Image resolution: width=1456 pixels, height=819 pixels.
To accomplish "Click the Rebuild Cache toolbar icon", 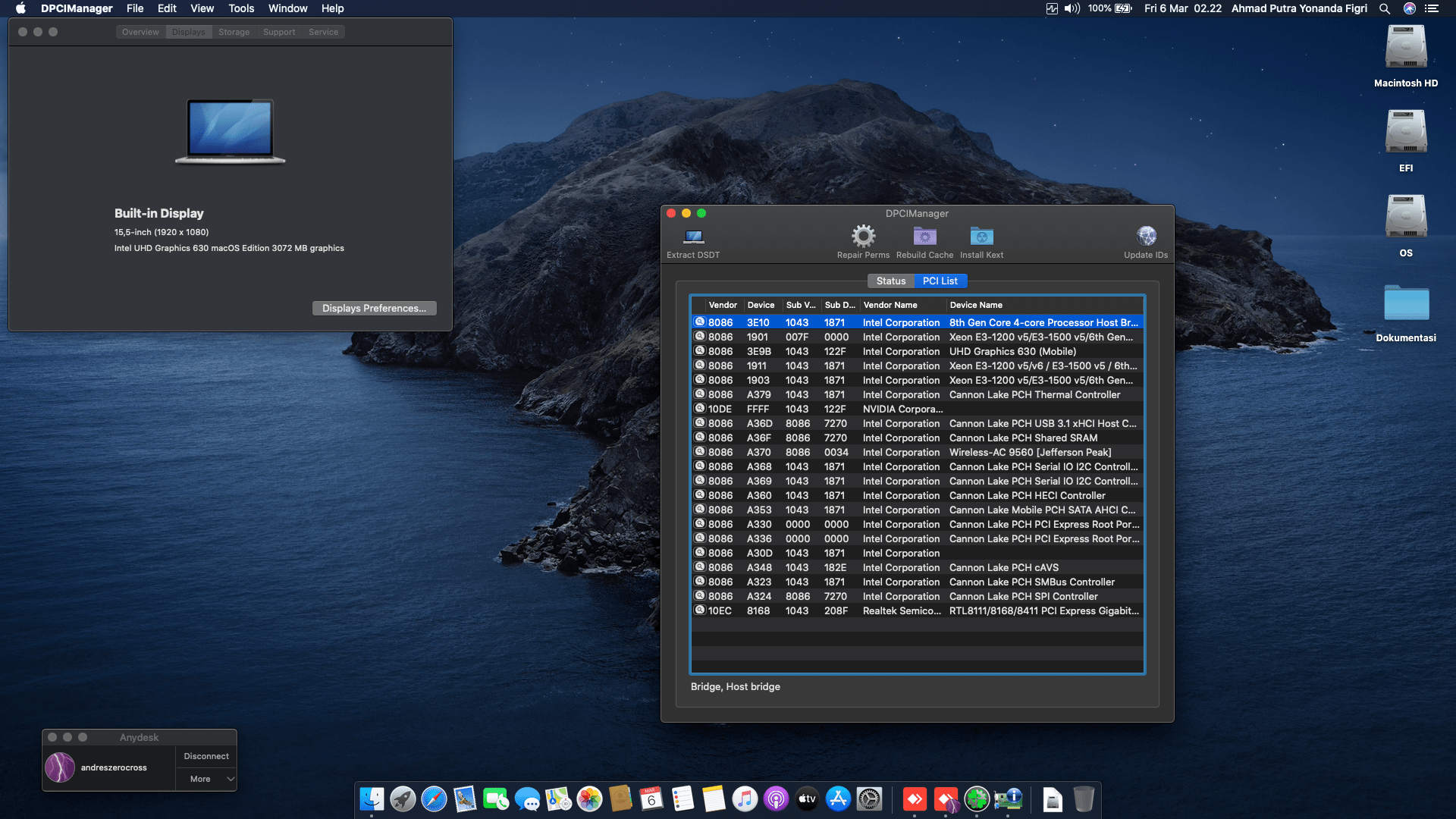I will click(924, 237).
